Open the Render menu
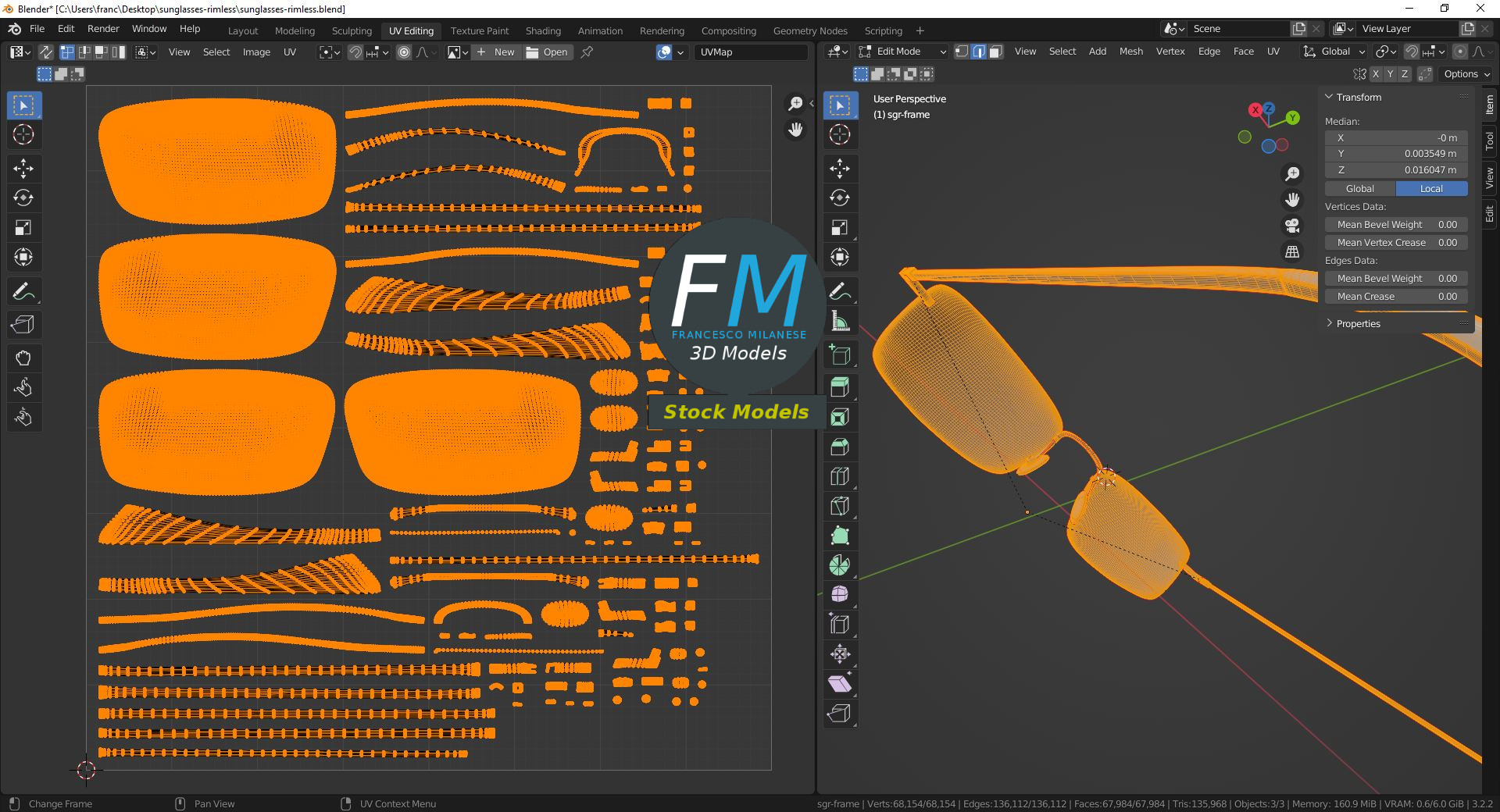The height and width of the screenshot is (812, 1500). coord(103,29)
